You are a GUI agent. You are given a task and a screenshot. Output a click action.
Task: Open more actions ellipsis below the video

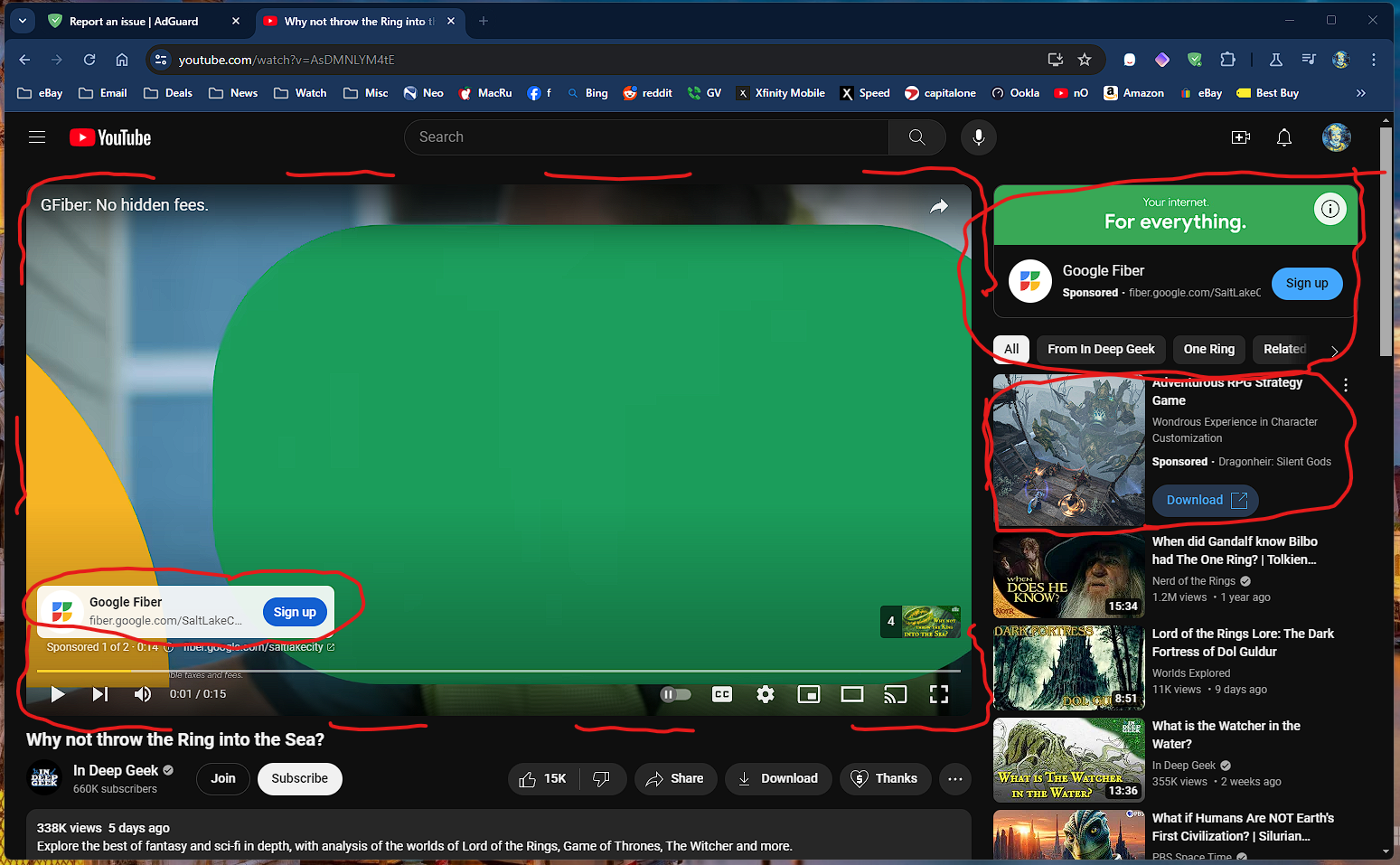click(955, 778)
